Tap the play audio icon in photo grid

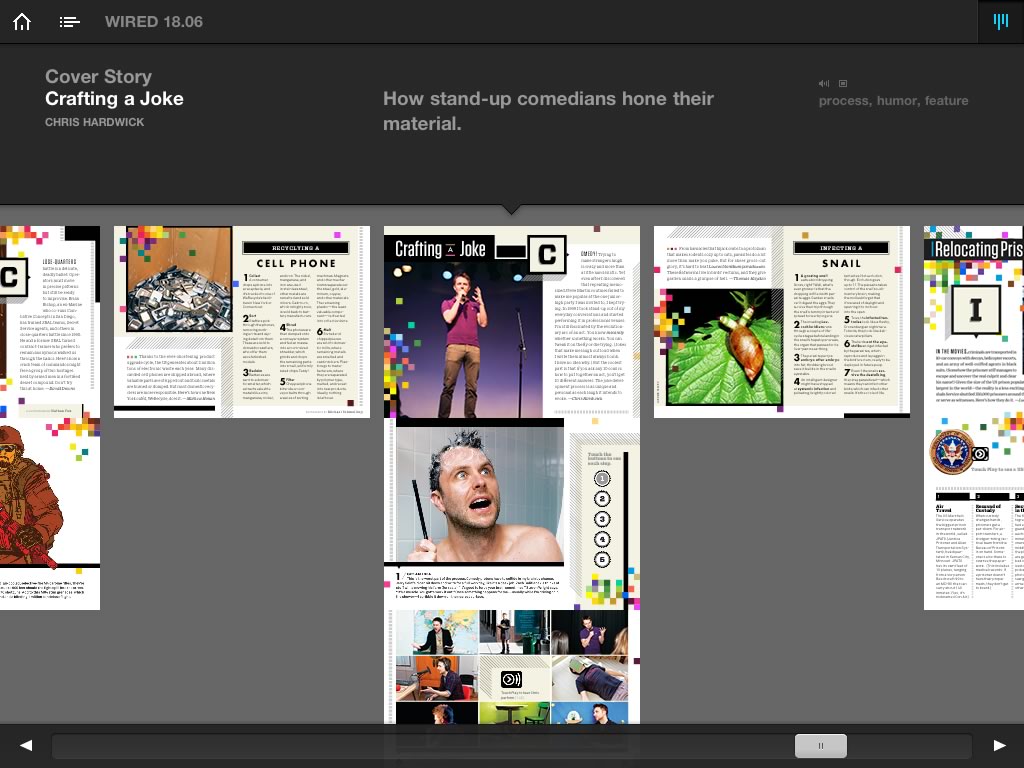point(511,679)
